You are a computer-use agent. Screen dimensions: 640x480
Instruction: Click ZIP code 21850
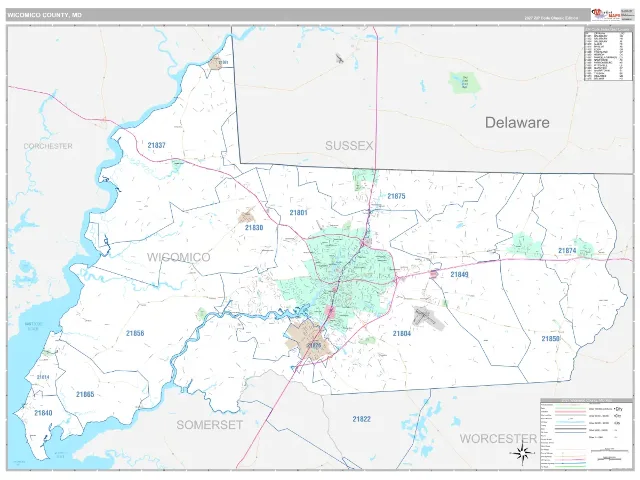point(550,339)
